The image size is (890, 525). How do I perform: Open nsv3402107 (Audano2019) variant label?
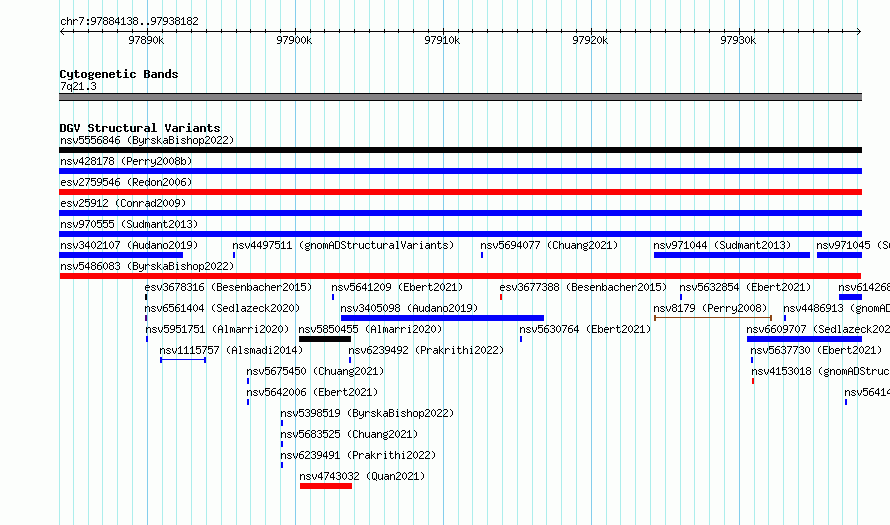129,245
